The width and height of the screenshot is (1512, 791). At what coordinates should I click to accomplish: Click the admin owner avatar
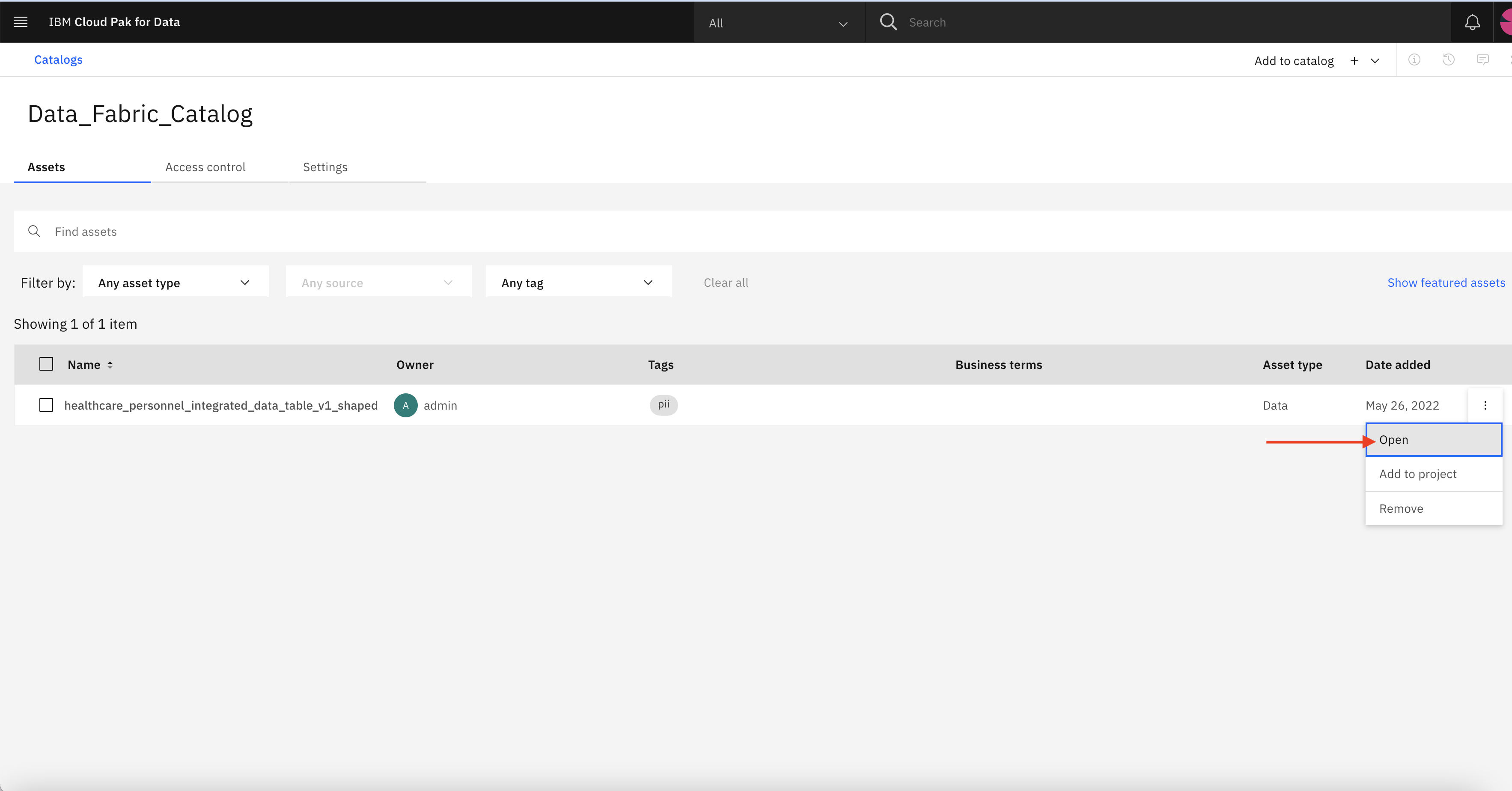(405, 405)
